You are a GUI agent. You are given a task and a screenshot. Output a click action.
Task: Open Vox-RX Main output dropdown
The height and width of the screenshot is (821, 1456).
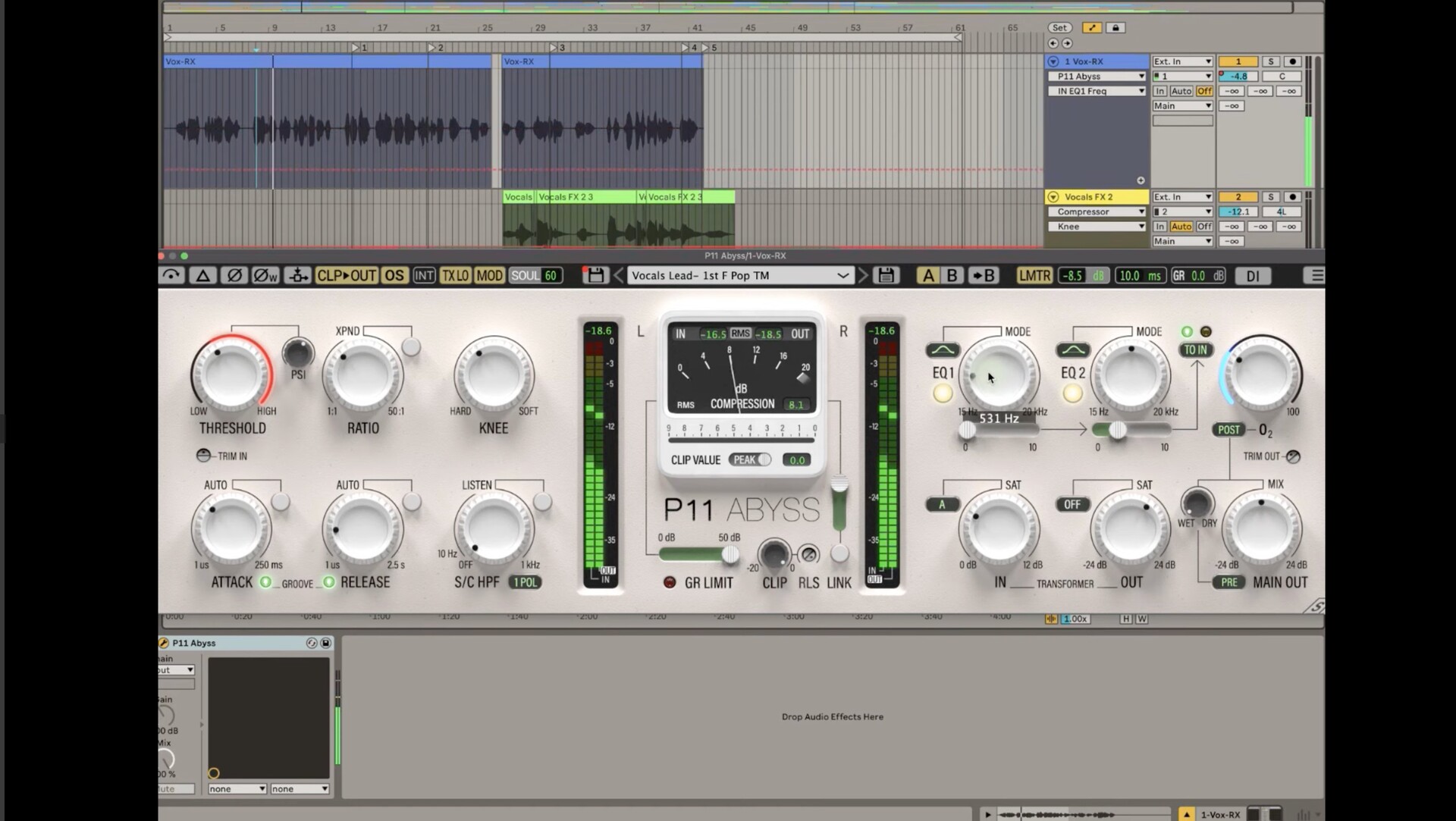coord(1182,106)
